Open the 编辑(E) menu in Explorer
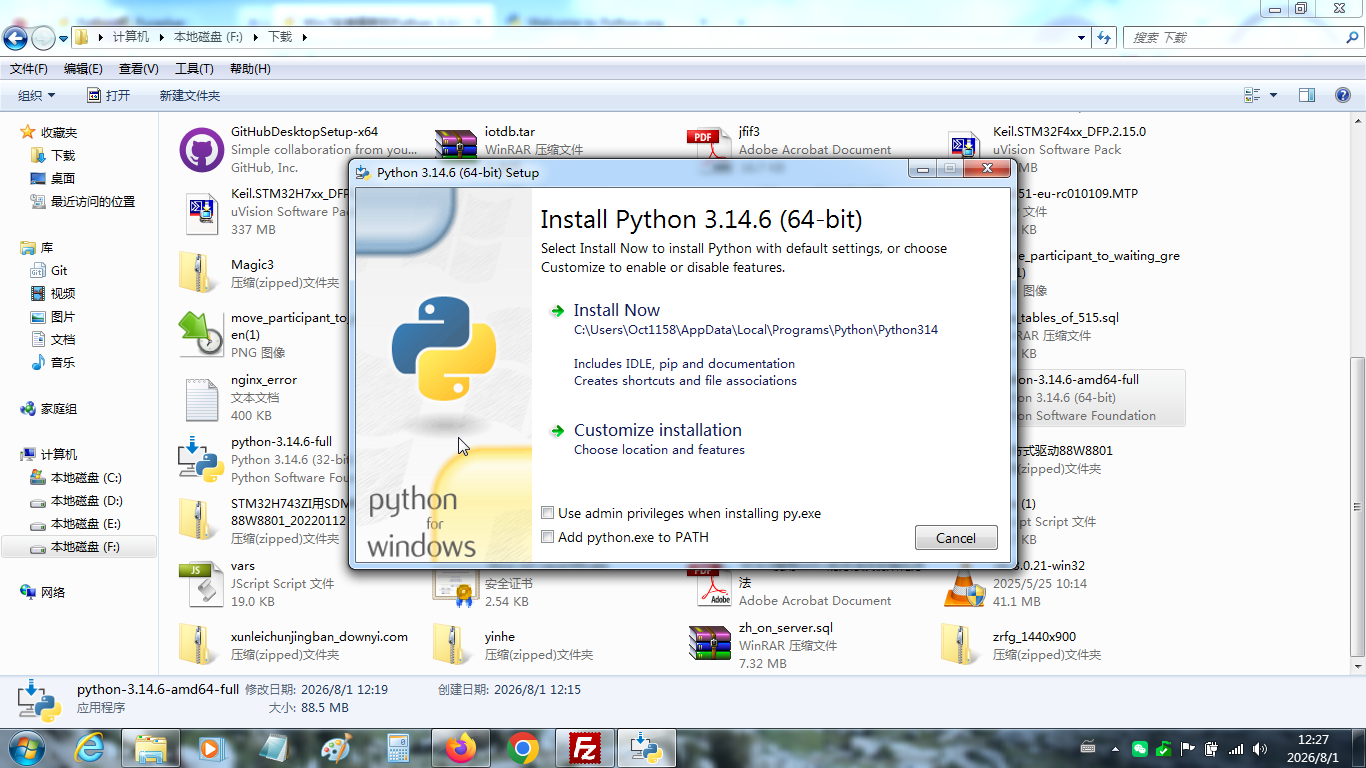1366x768 pixels. pos(83,69)
